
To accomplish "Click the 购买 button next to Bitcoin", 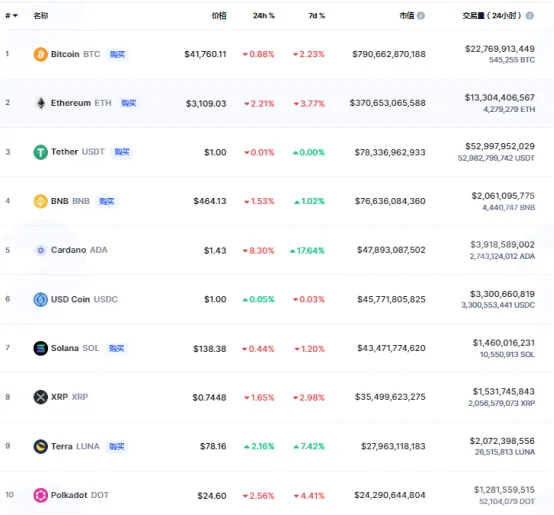I will click(x=117, y=54).
